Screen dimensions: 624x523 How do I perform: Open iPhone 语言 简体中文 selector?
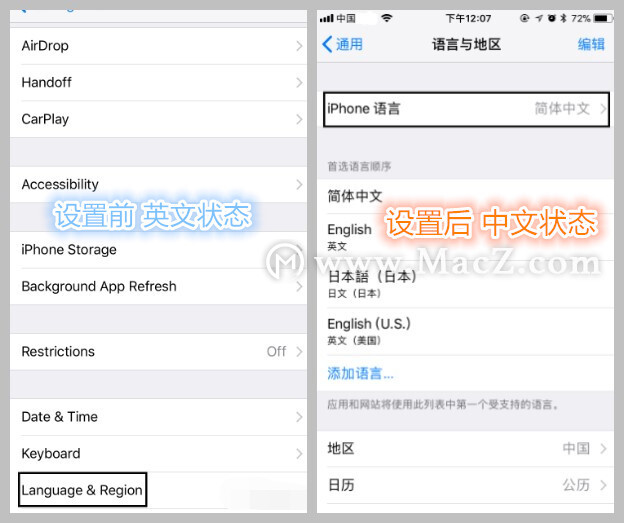click(x=466, y=109)
